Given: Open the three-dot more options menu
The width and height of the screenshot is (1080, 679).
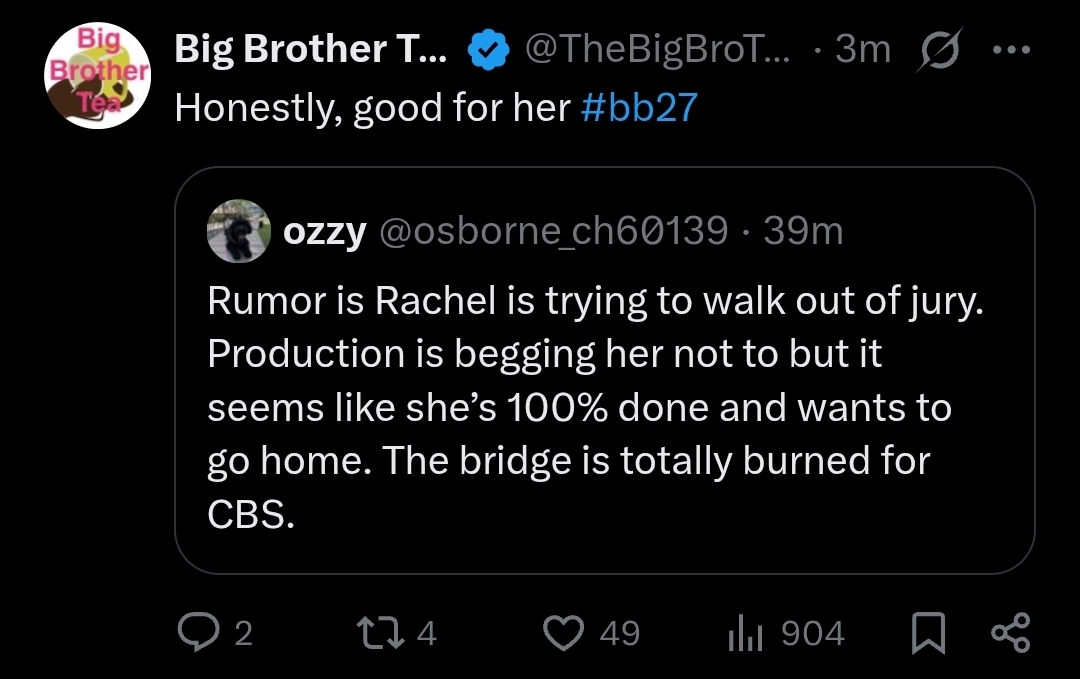Looking at the screenshot, I should (1011, 49).
